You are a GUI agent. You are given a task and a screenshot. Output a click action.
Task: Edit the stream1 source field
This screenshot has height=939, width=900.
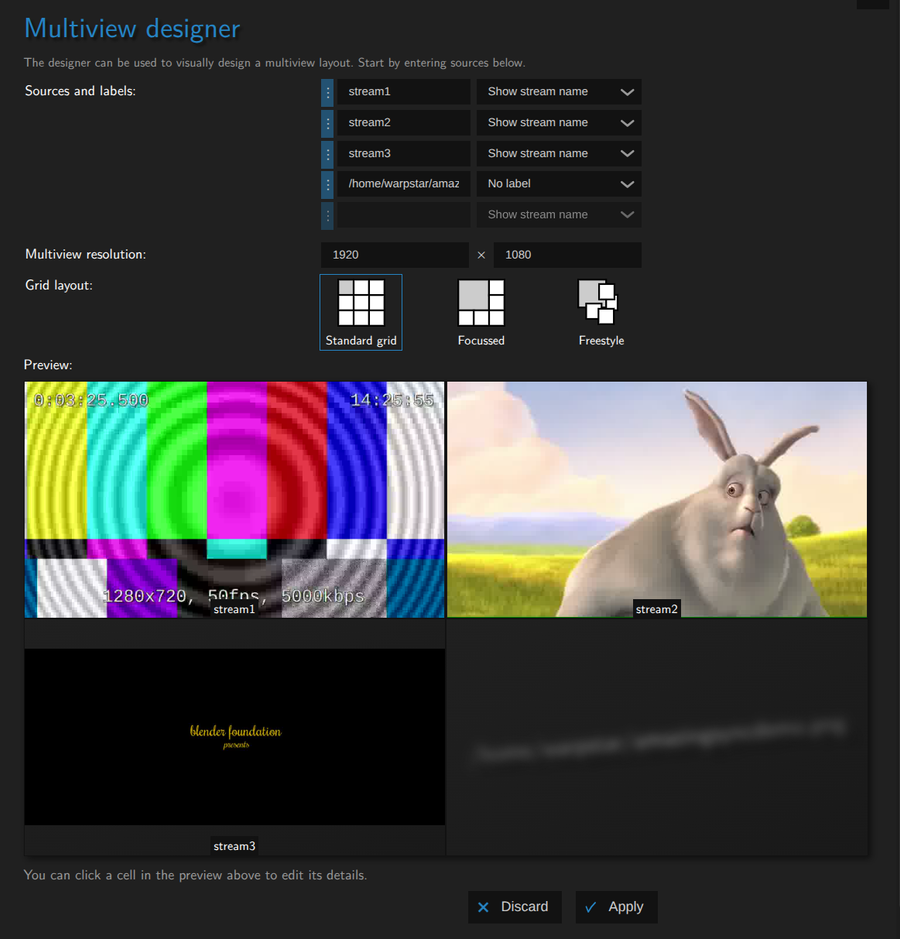point(403,92)
